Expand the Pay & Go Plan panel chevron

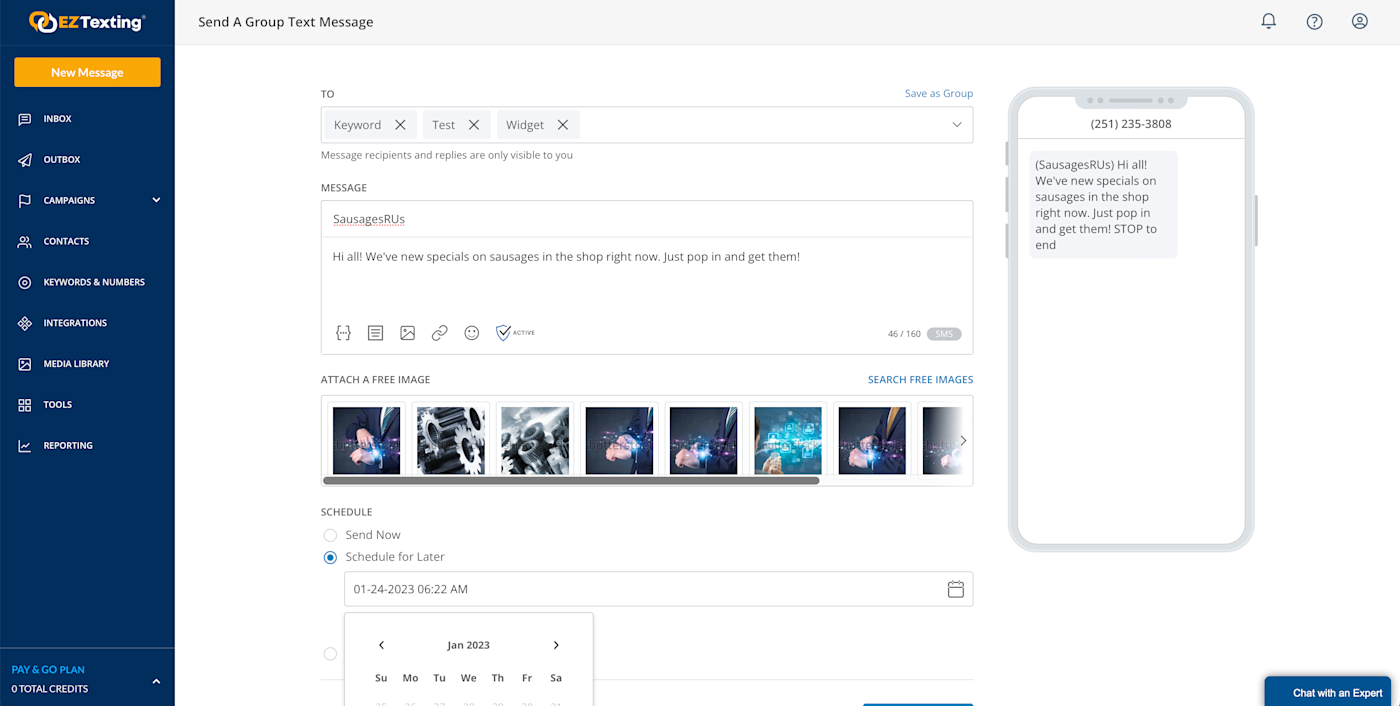156,681
